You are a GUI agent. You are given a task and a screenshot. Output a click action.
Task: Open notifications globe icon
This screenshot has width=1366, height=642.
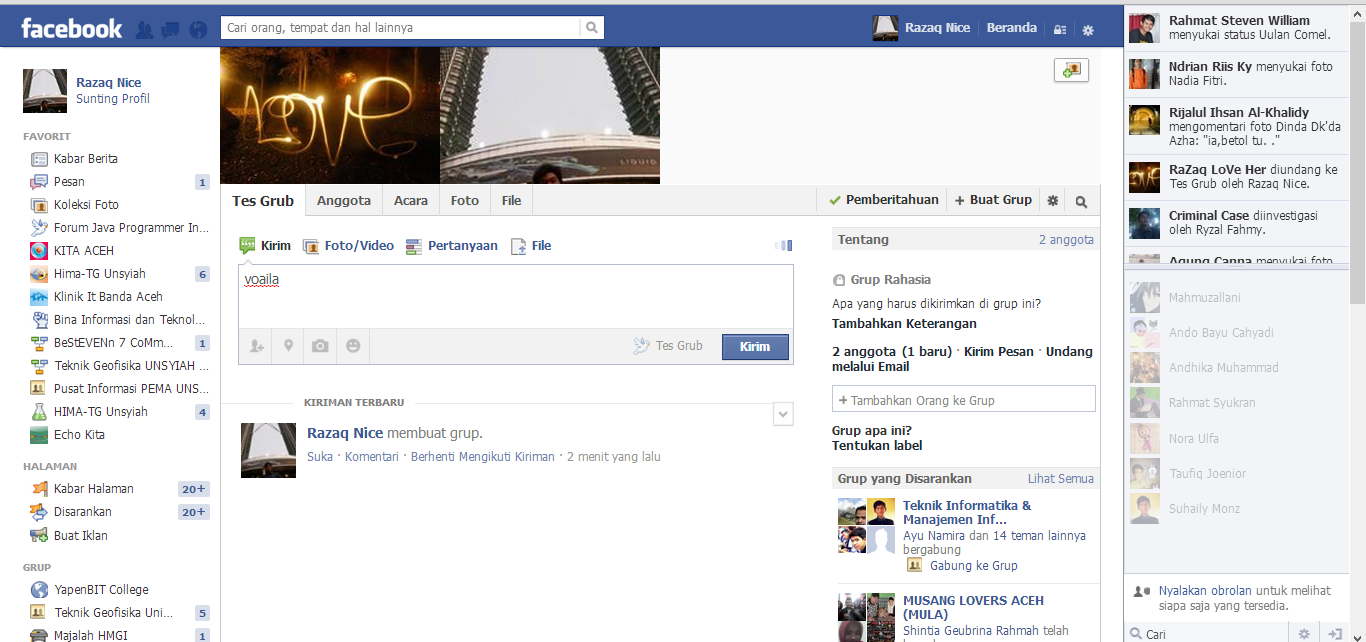pos(198,30)
